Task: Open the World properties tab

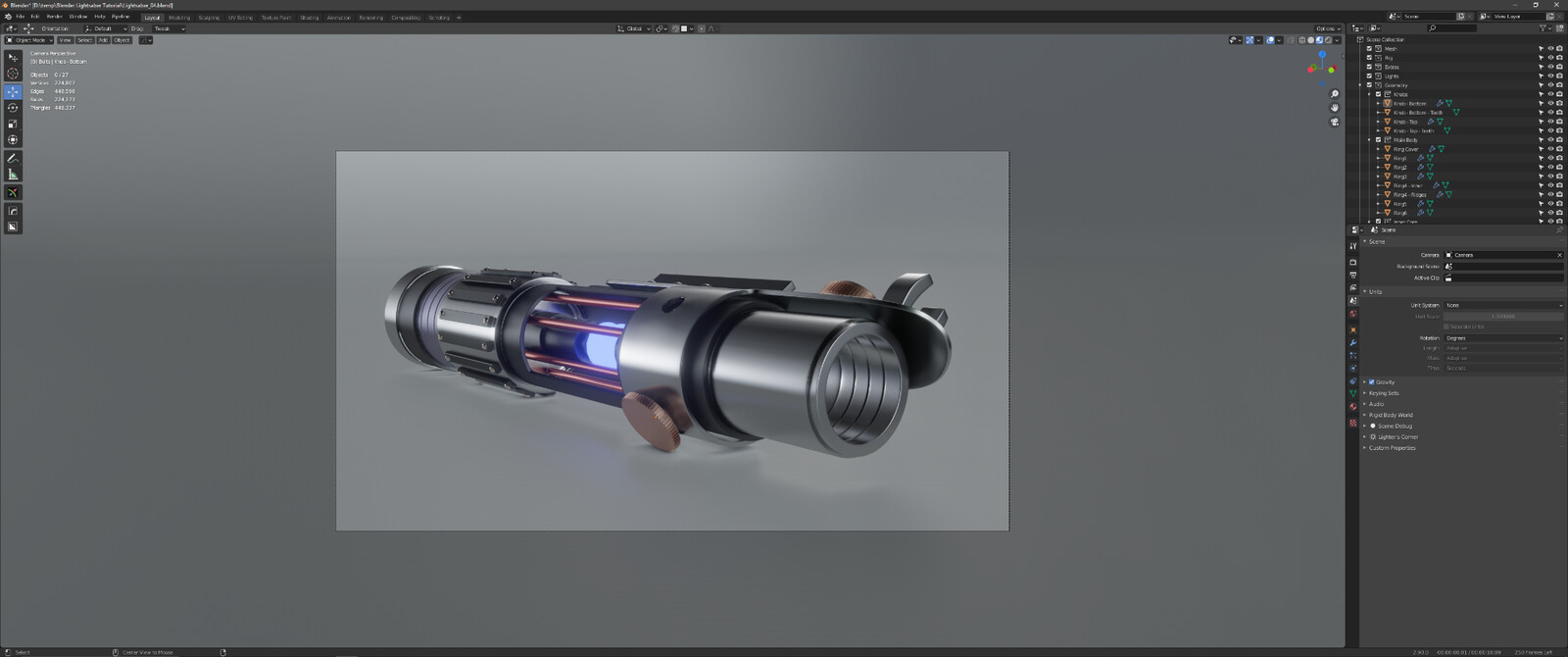Action: tap(1352, 314)
